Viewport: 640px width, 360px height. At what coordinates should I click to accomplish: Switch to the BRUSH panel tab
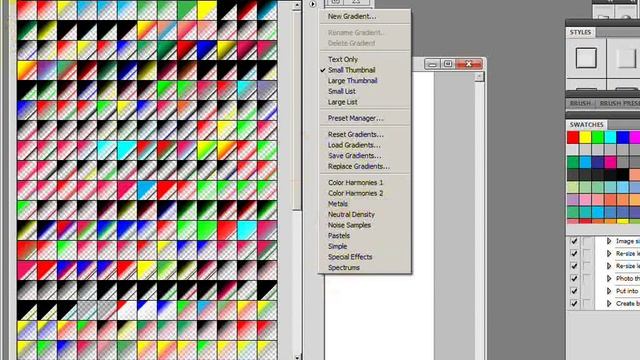[580, 103]
